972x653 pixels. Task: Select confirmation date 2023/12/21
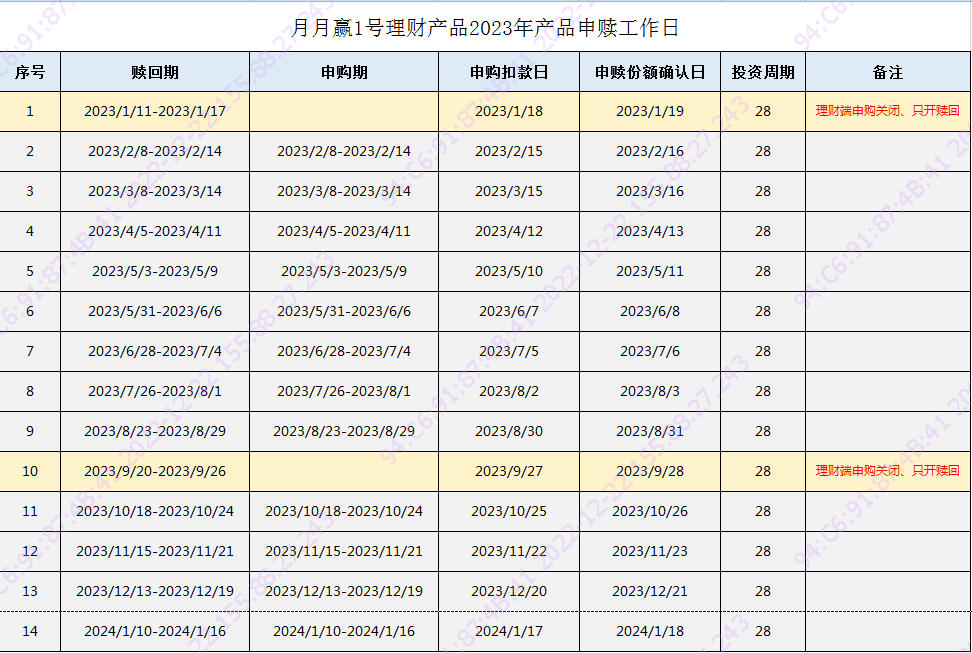[x=650, y=592]
